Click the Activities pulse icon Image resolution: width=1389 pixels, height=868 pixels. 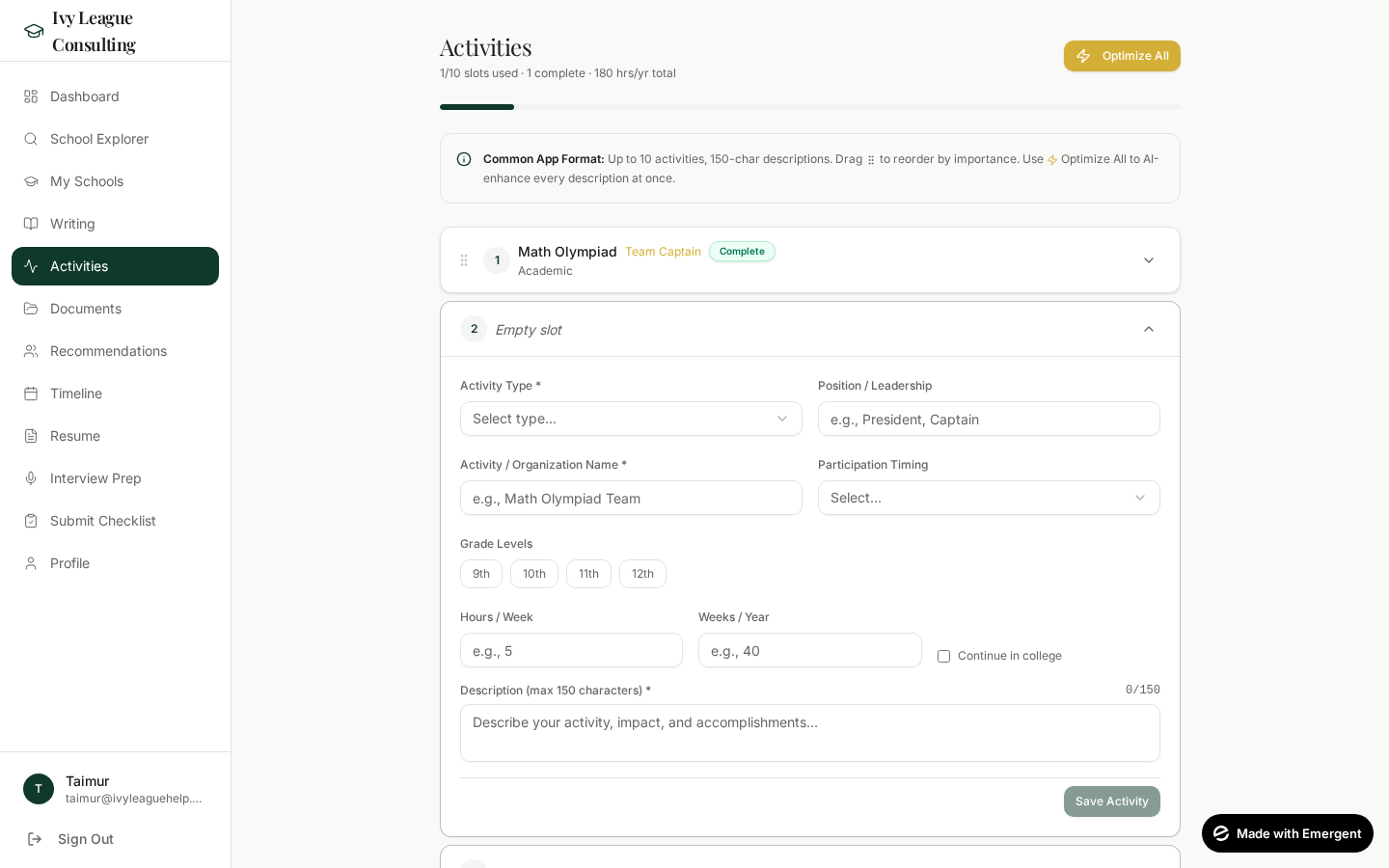click(x=31, y=266)
